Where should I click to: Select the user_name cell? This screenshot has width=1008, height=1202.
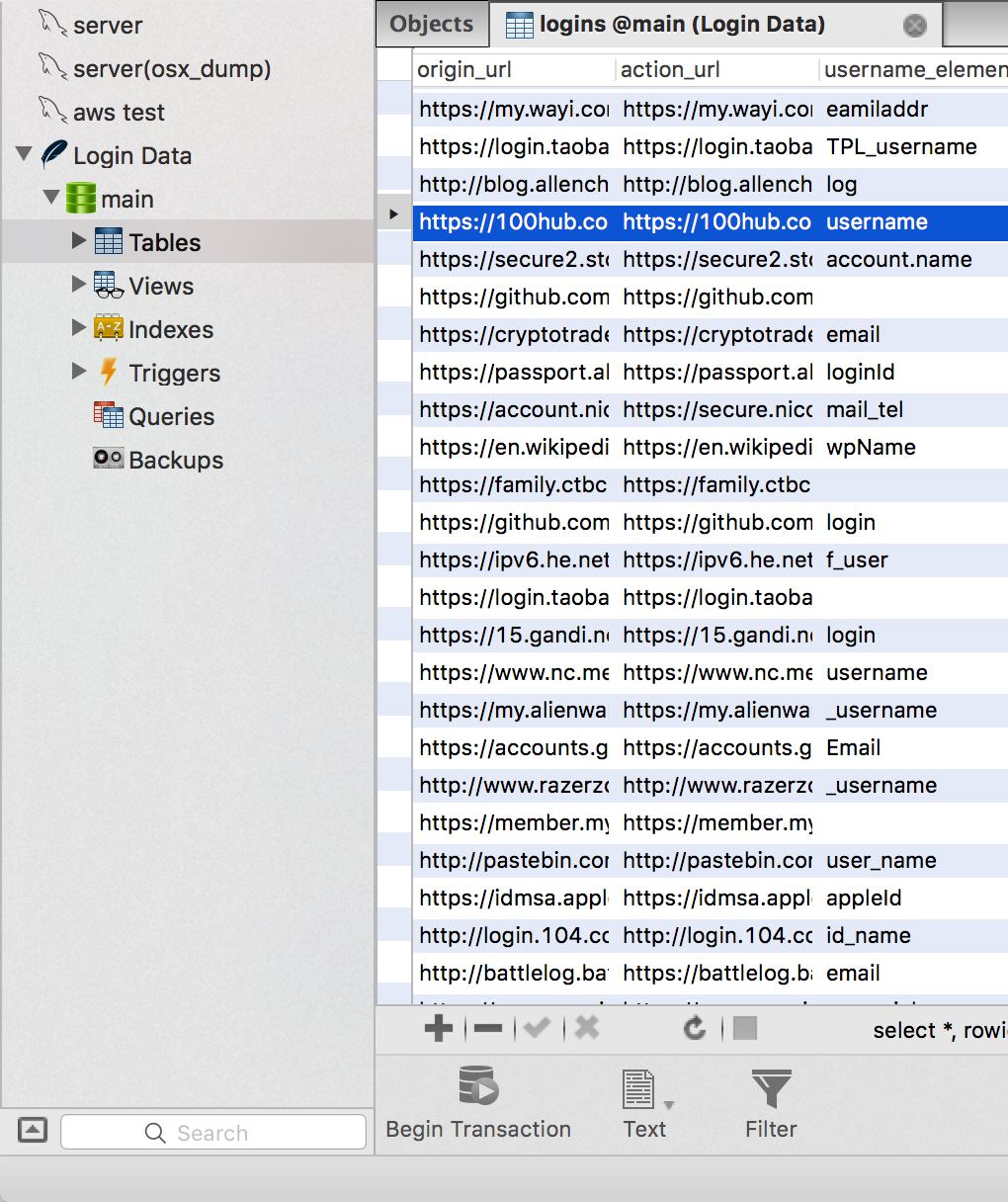[914, 860]
